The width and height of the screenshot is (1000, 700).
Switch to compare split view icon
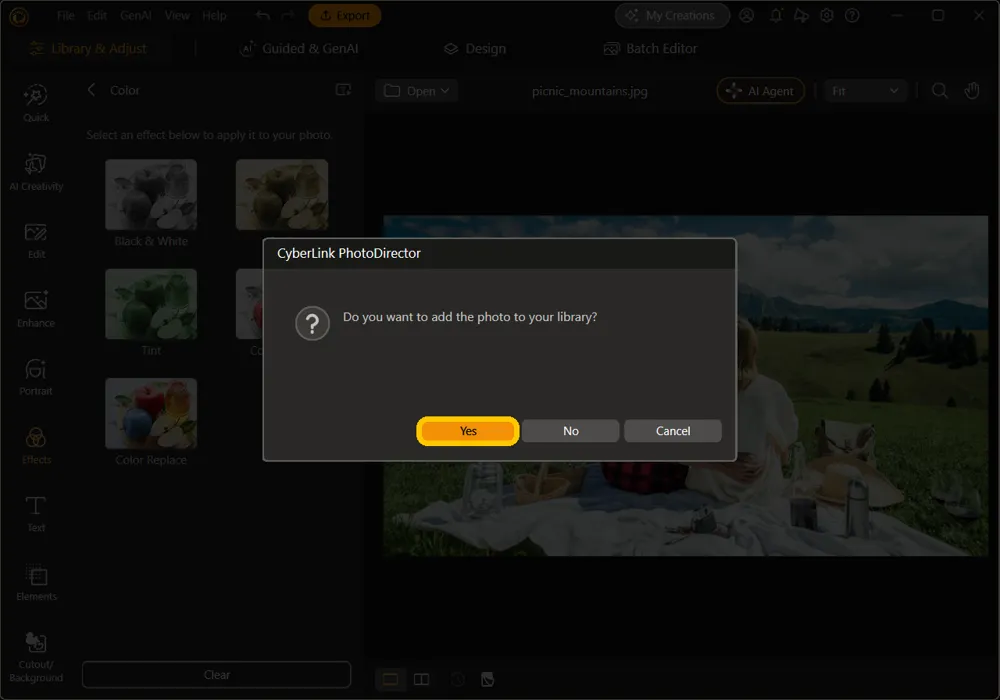[422, 679]
